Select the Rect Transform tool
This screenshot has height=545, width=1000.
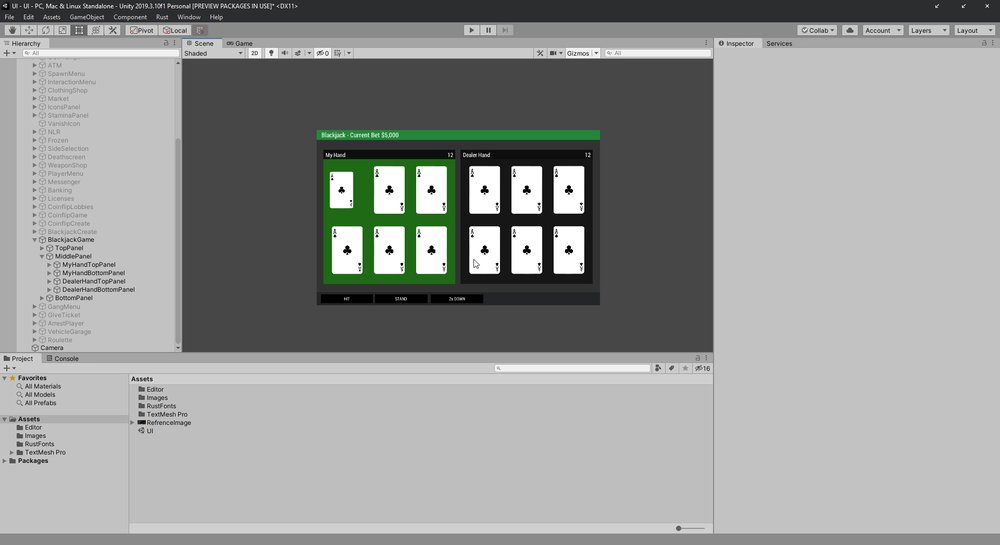click(x=79, y=30)
